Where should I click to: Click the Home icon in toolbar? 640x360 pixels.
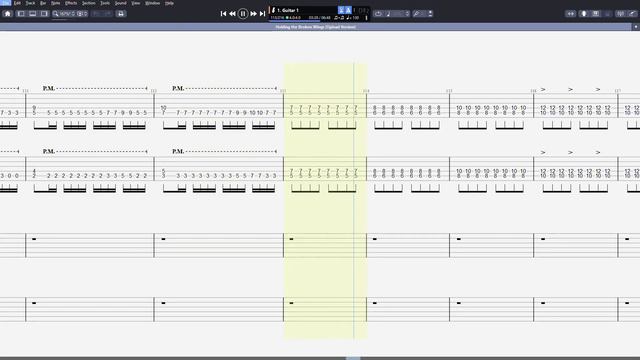point(7,13)
